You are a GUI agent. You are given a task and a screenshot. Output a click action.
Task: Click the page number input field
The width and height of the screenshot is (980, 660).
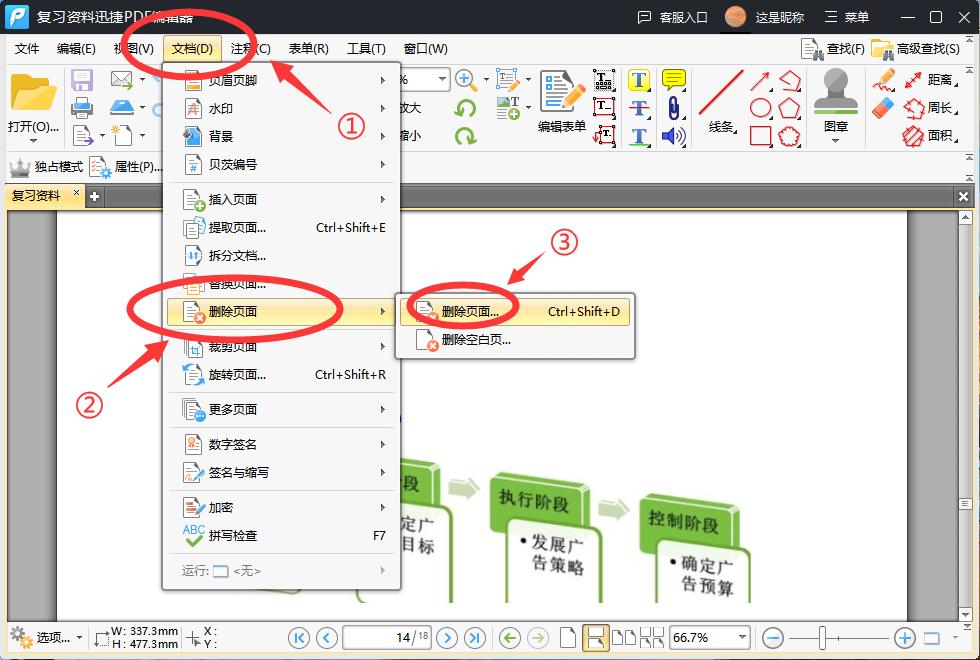(388, 638)
